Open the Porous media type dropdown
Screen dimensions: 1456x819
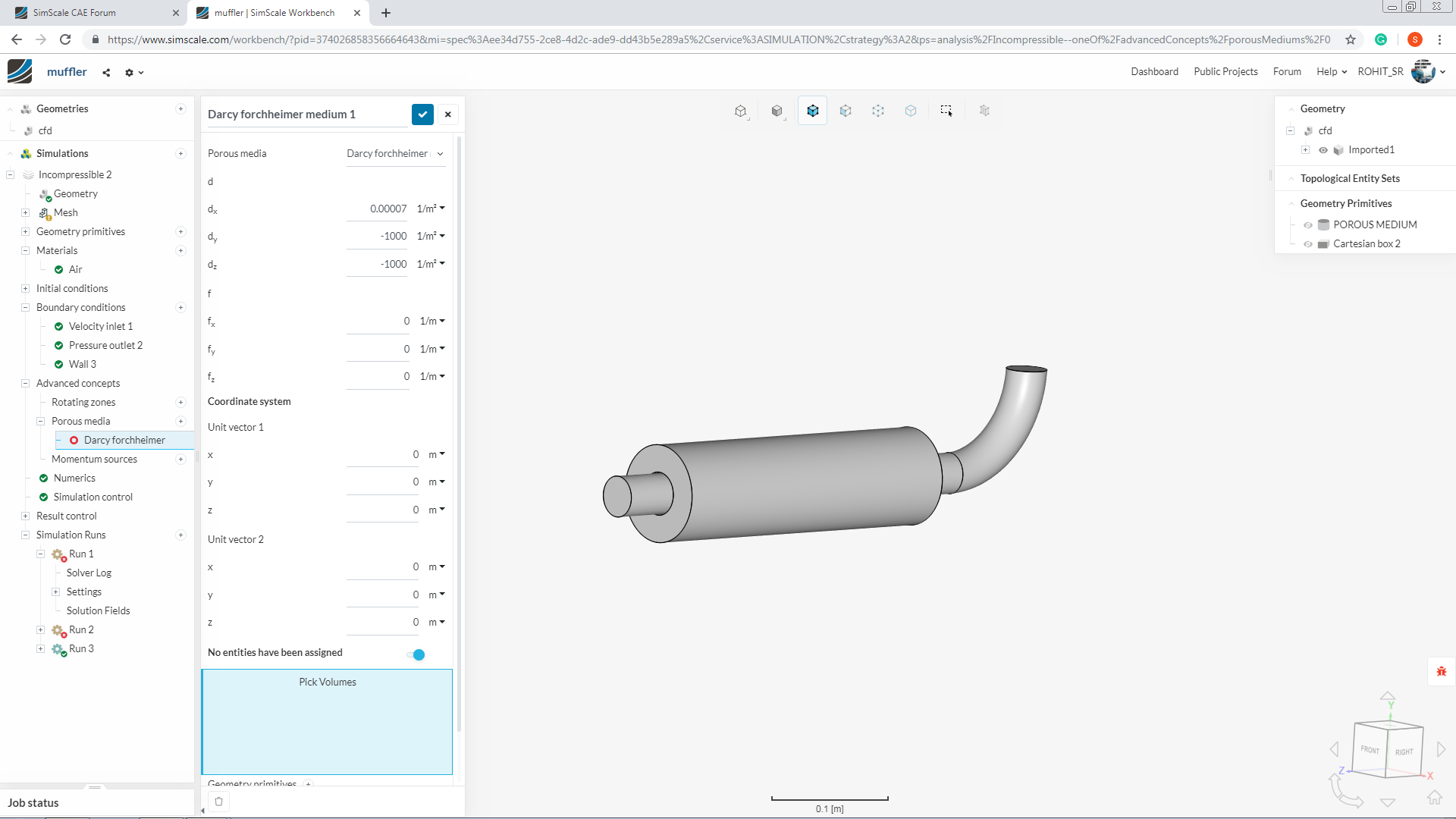pyautogui.click(x=394, y=154)
